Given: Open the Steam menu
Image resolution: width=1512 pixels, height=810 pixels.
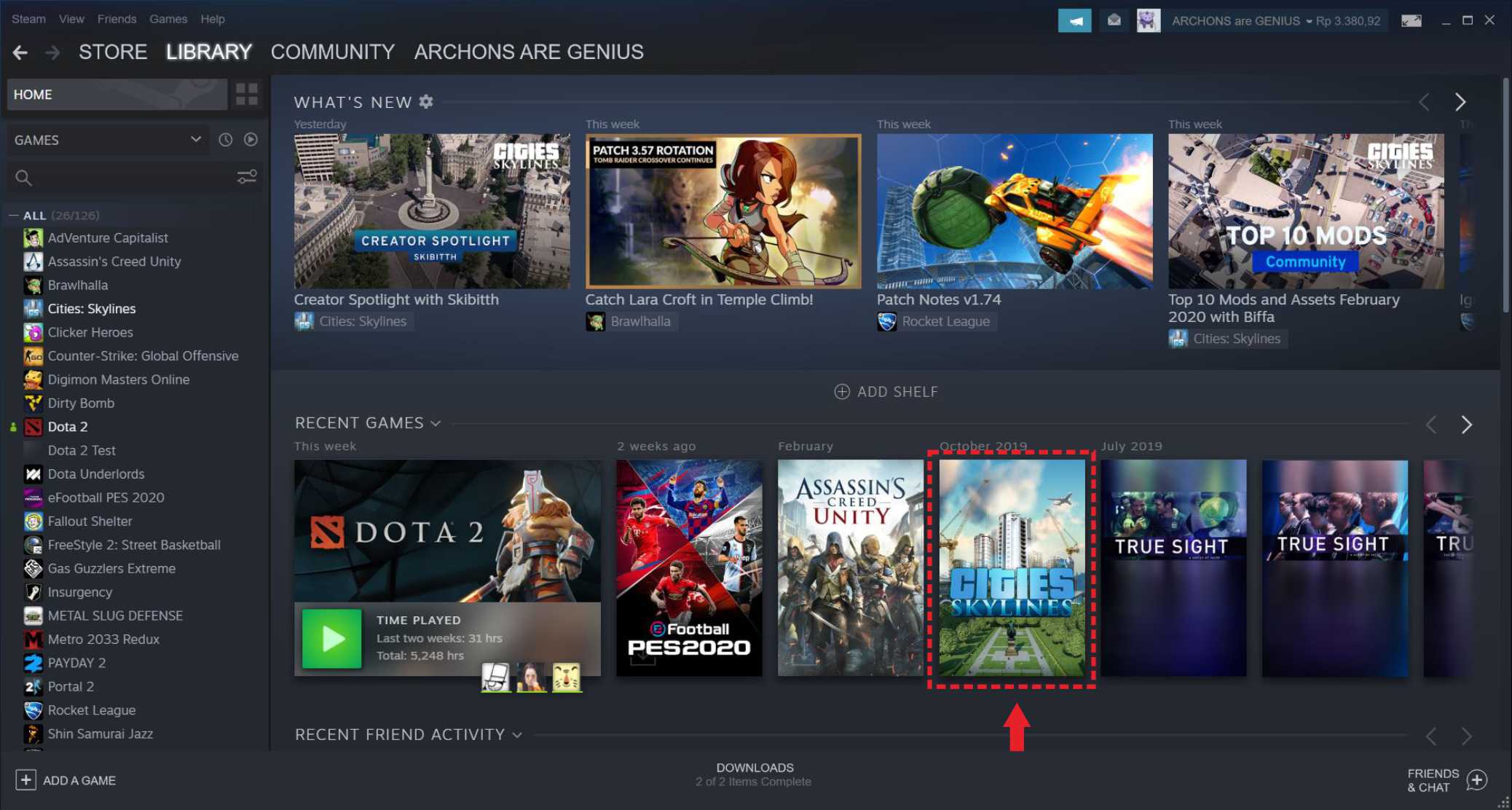Looking at the screenshot, I should tap(28, 18).
